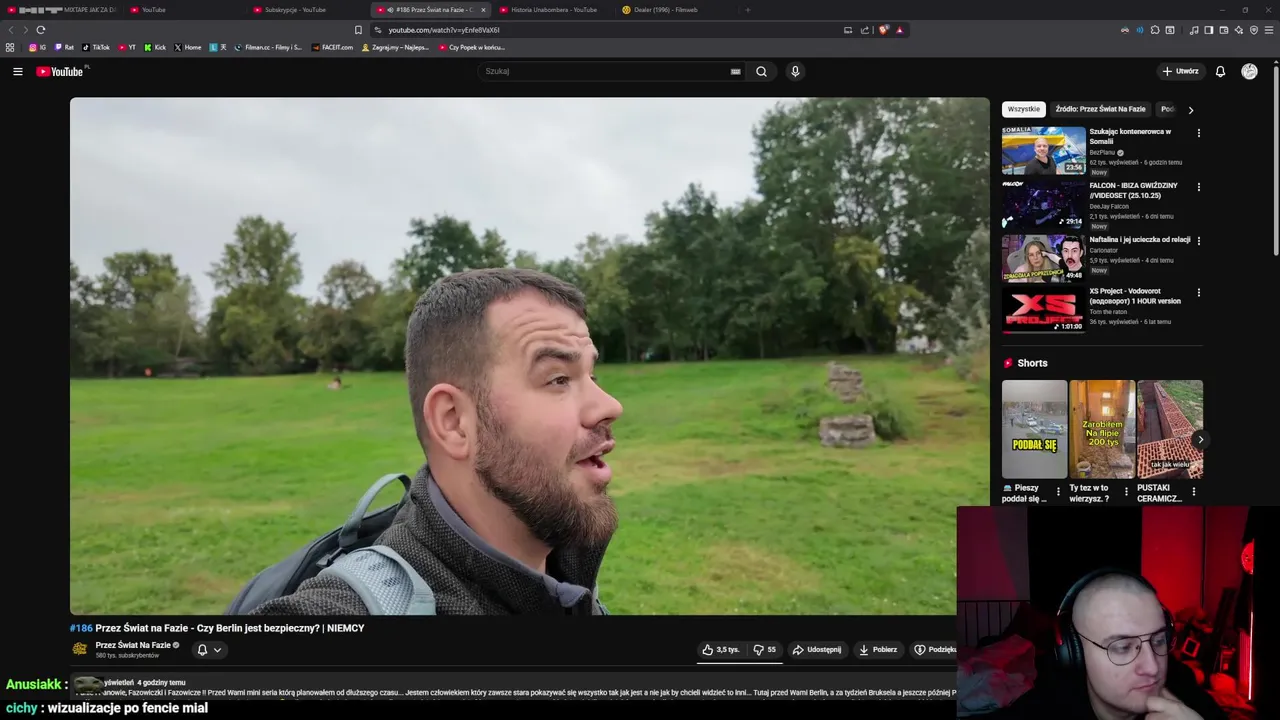
Task: Click the Szukaj search input field
Action: tap(605, 71)
